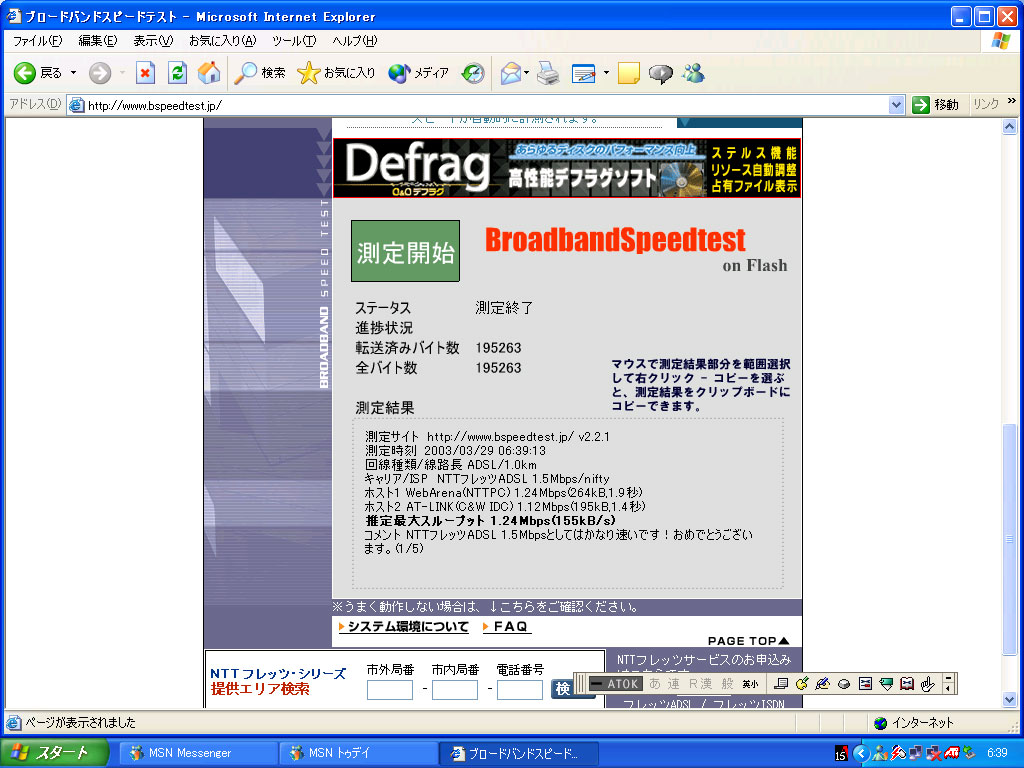Open ファイル(F) menu

click(37, 40)
